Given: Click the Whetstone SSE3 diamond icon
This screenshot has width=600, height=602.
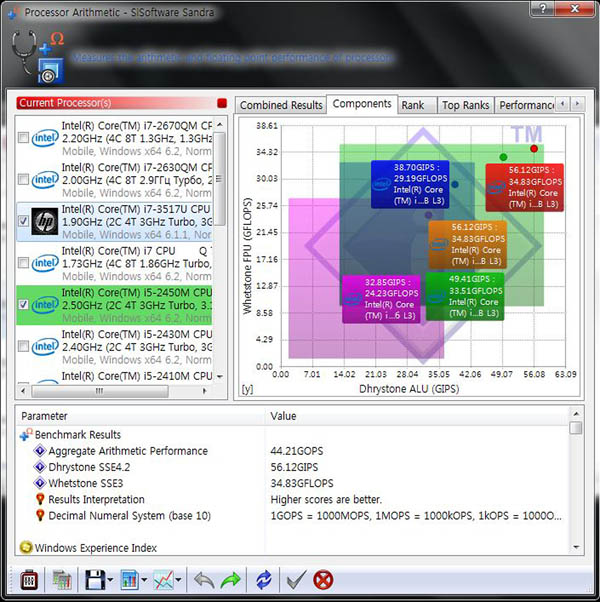Looking at the screenshot, I should (40, 483).
